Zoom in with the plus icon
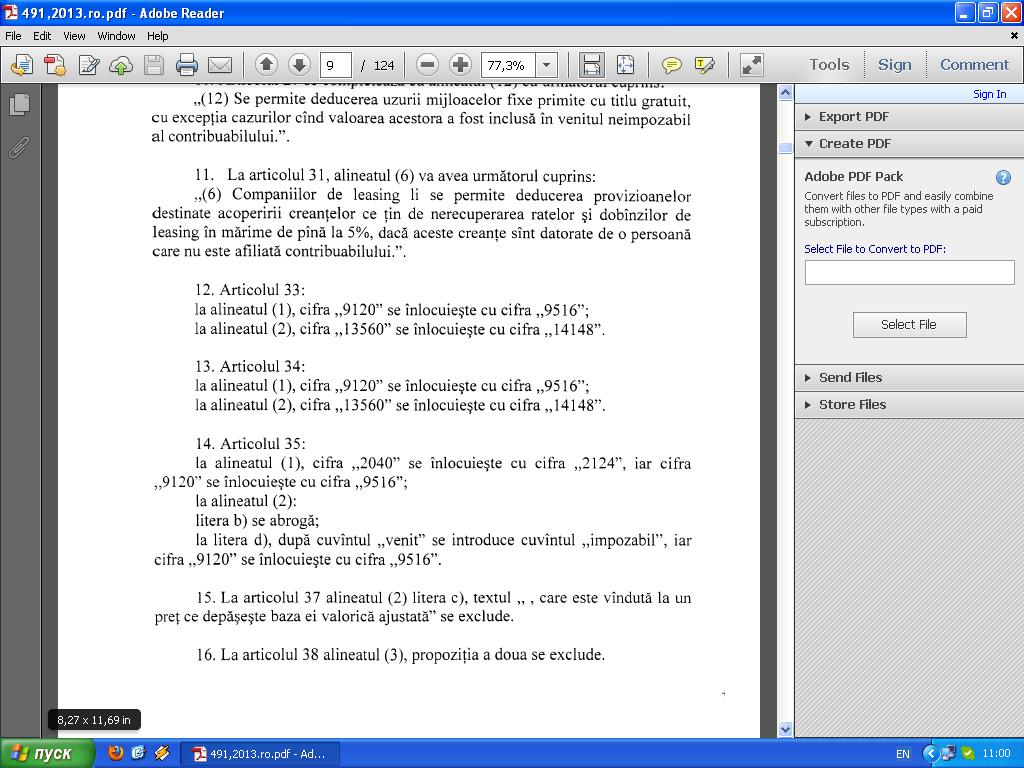Image resolution: width=1024 pixels, height=768 pixels. pyautogui.click(x=460, y=65)
